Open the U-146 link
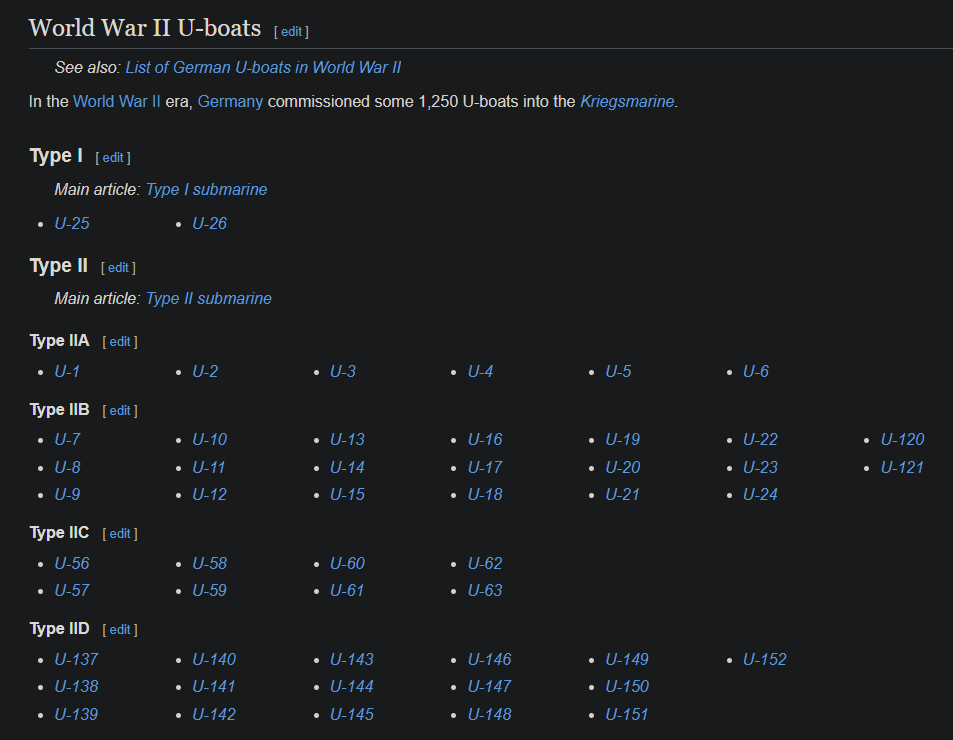 coord(490,660)
